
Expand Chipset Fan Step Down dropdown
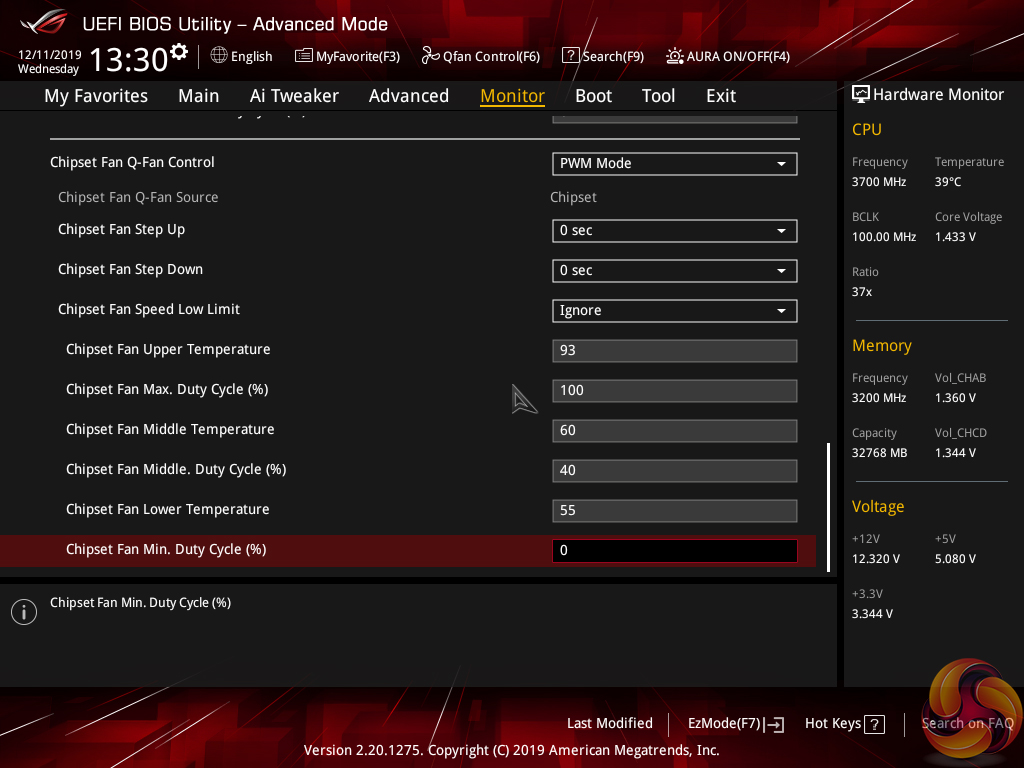tap(674, 270)
